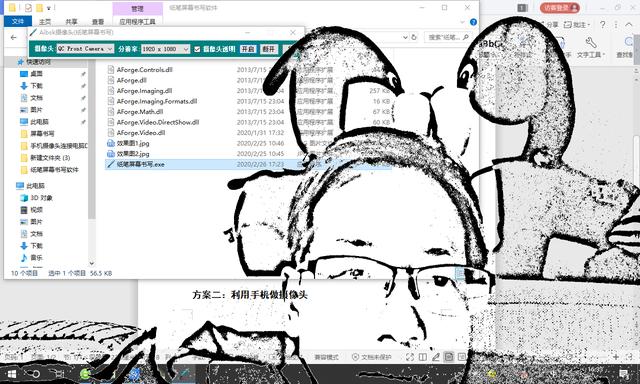The image size is (640, 384).
Task: Select the file AForge.Imaging.Formats.dll
Action: 157,101
